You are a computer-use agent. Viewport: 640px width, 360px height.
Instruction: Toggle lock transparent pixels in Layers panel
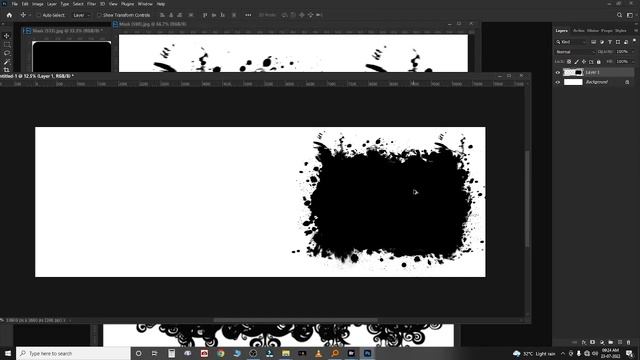coord(569,62)
